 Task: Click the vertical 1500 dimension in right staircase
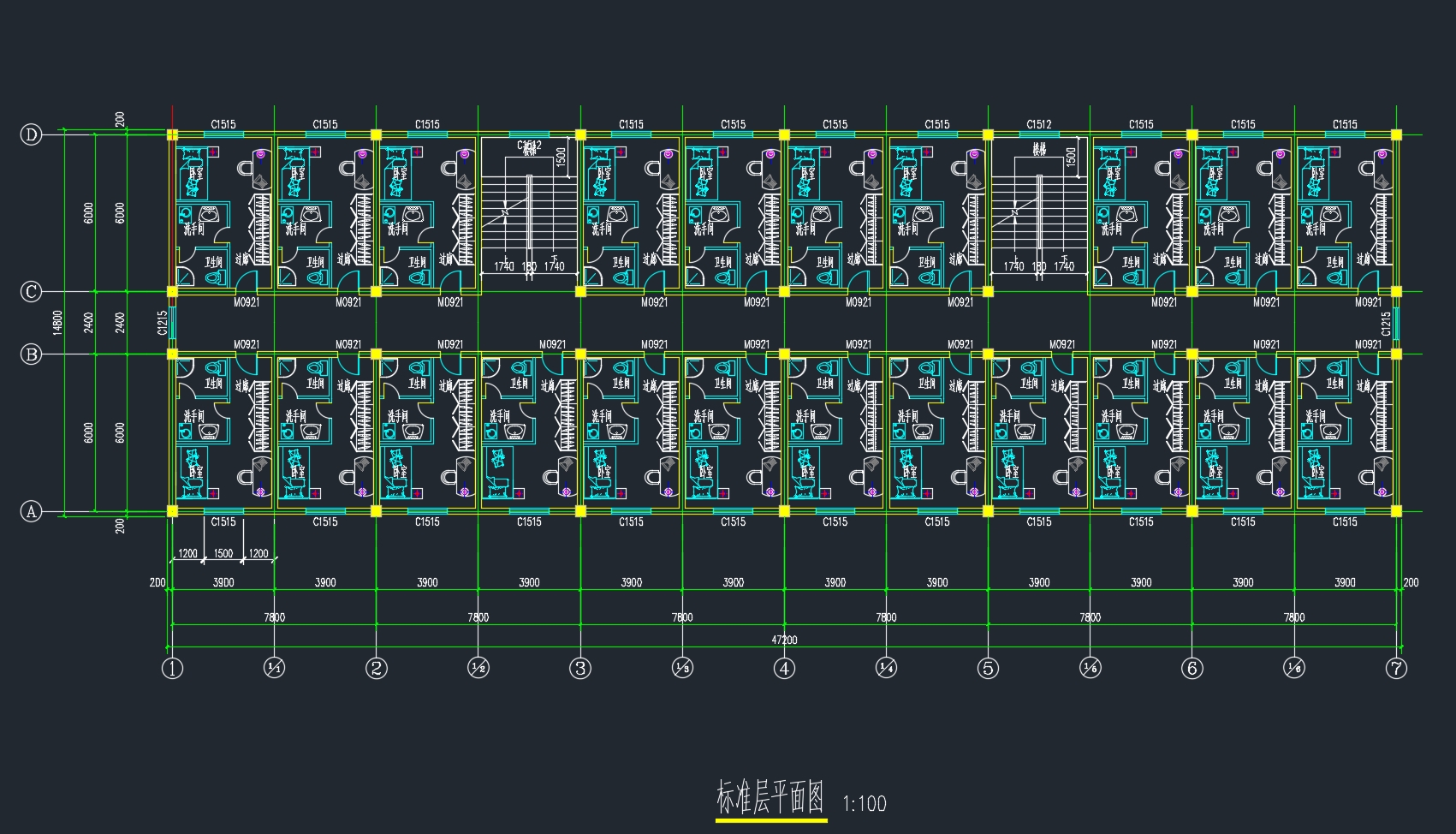click(1071, 157)
